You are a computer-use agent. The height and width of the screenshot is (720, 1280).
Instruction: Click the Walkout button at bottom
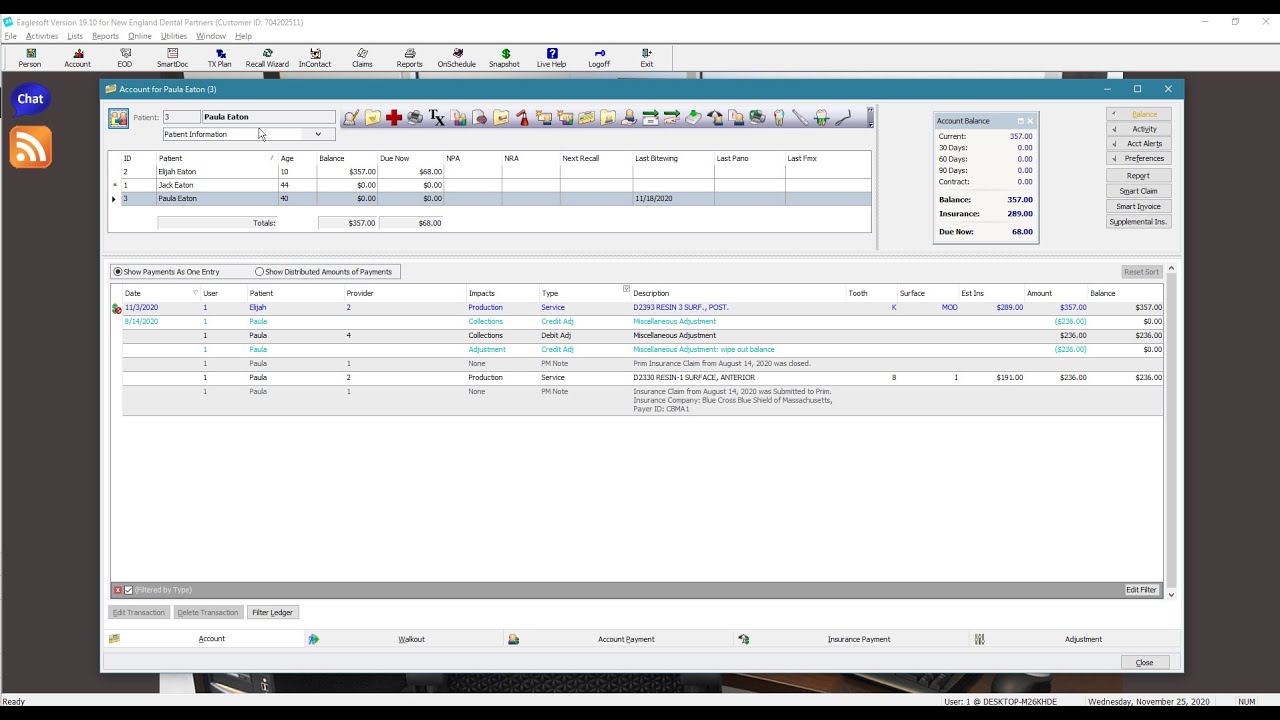tap(411, 639)
